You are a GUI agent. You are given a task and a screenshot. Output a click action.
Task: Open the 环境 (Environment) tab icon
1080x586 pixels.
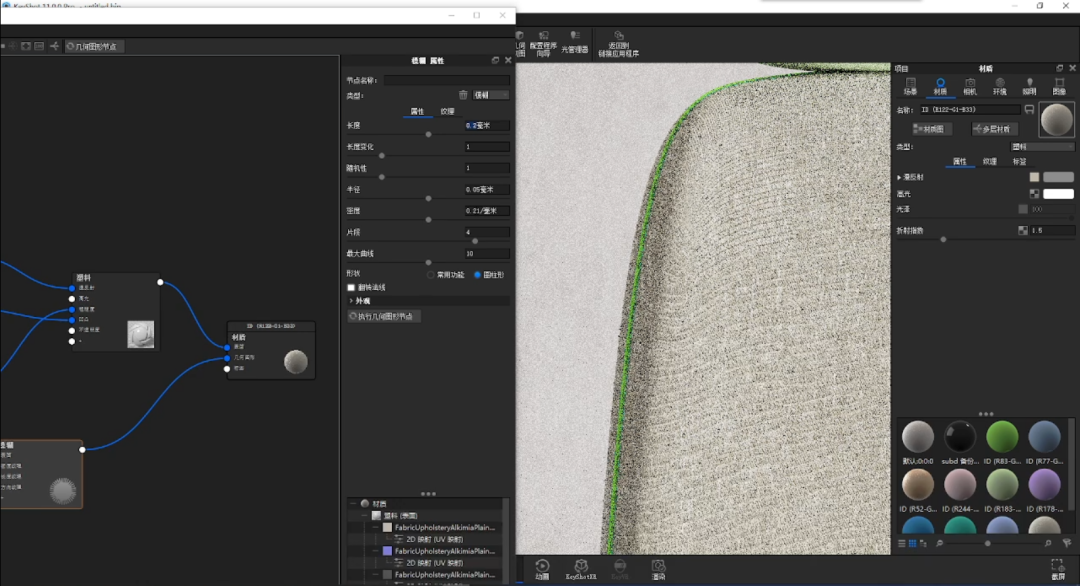(999, 87)
